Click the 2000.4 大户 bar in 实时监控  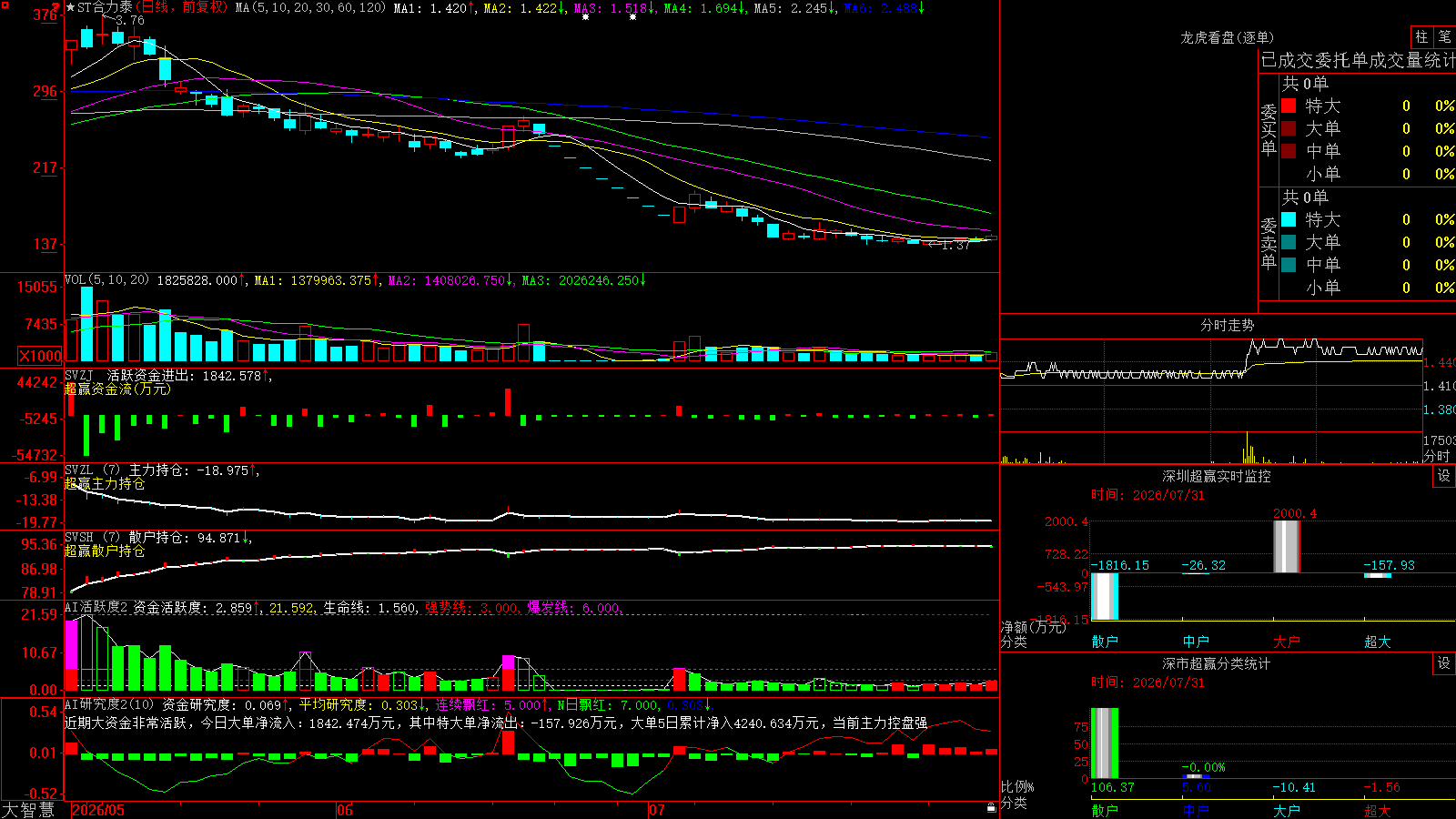click(1287, 547)
